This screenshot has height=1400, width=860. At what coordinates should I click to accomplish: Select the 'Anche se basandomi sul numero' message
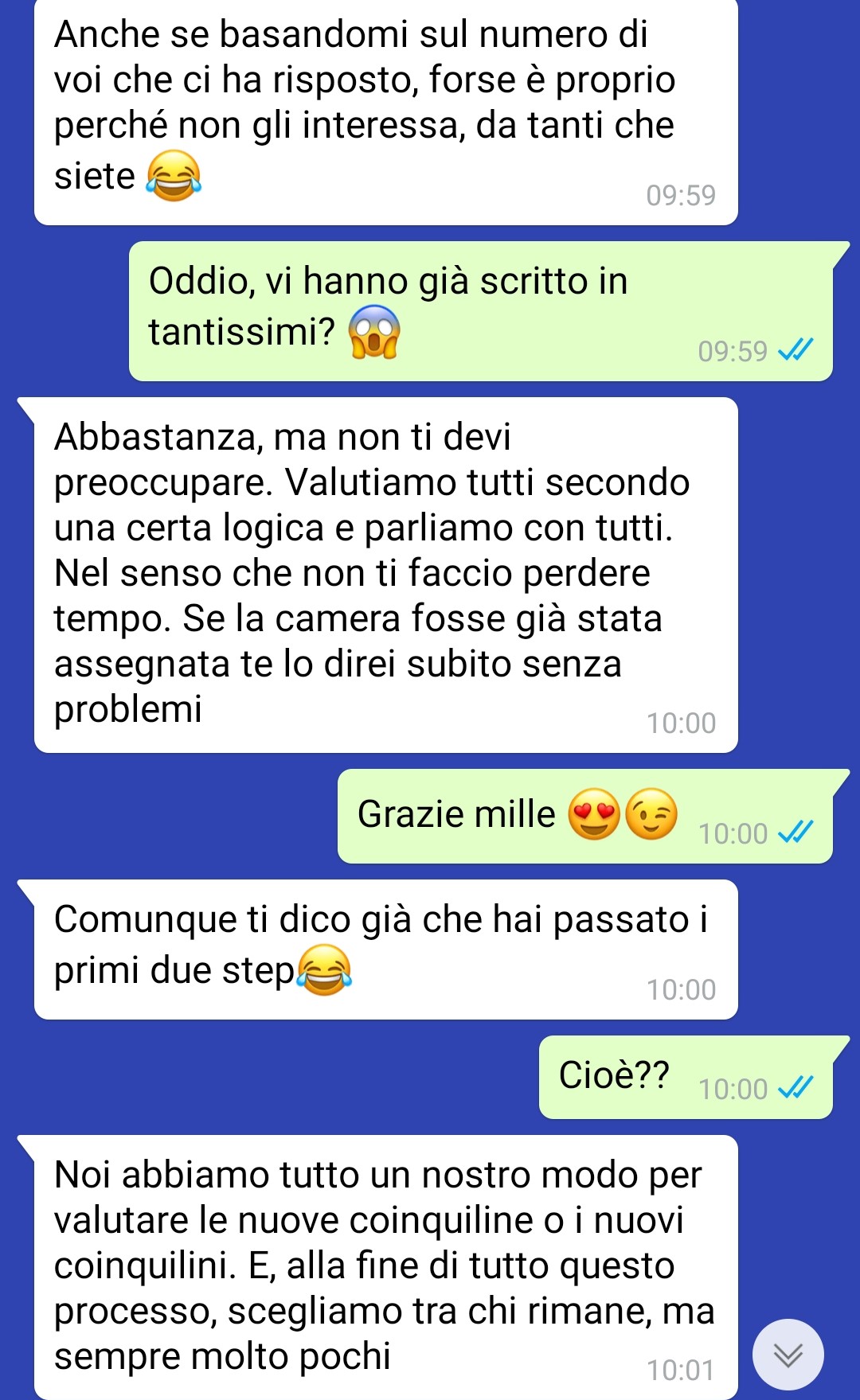point(386,111)
